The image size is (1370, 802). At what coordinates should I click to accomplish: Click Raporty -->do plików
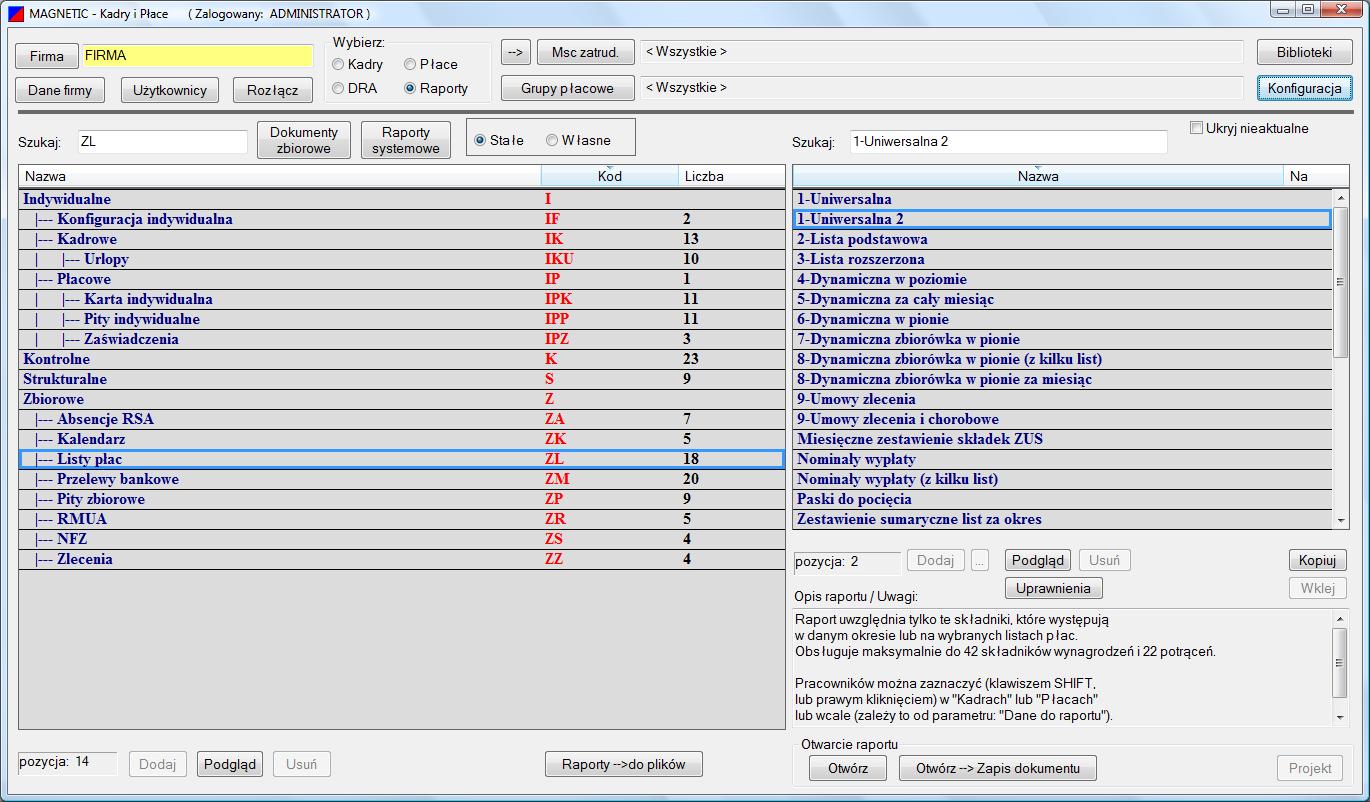tap(624, 764)
